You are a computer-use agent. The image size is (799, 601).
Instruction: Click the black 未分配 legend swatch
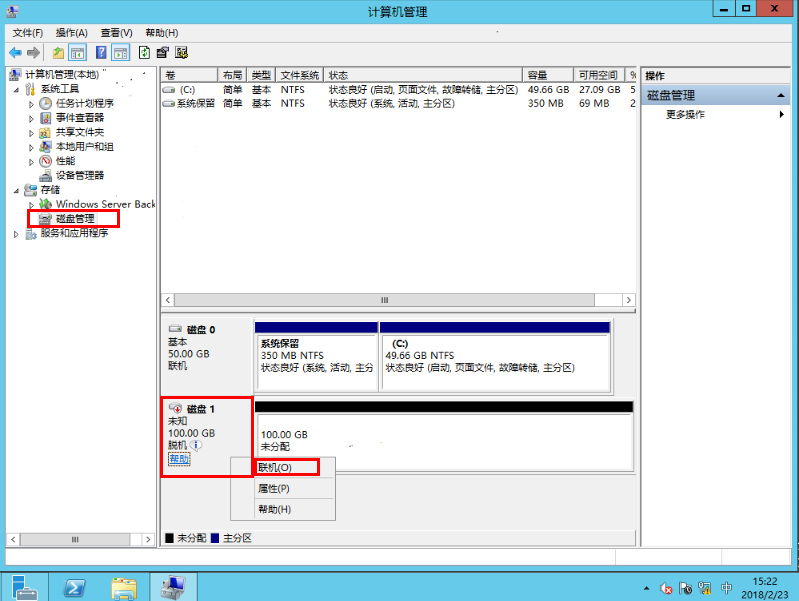tap(170, 538)
